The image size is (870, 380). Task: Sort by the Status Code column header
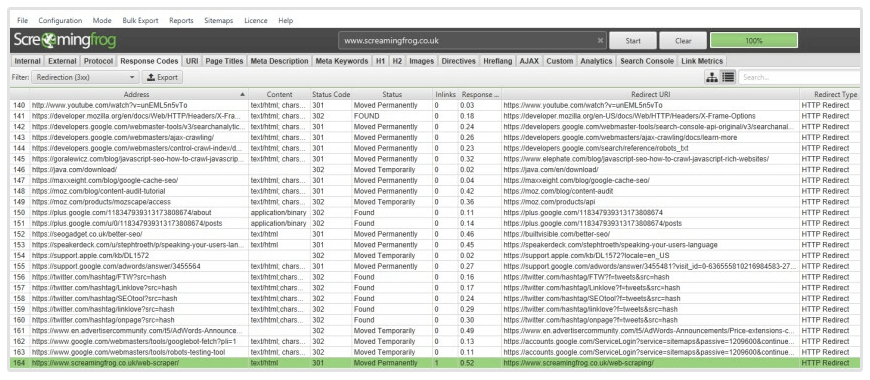[331, 94]
